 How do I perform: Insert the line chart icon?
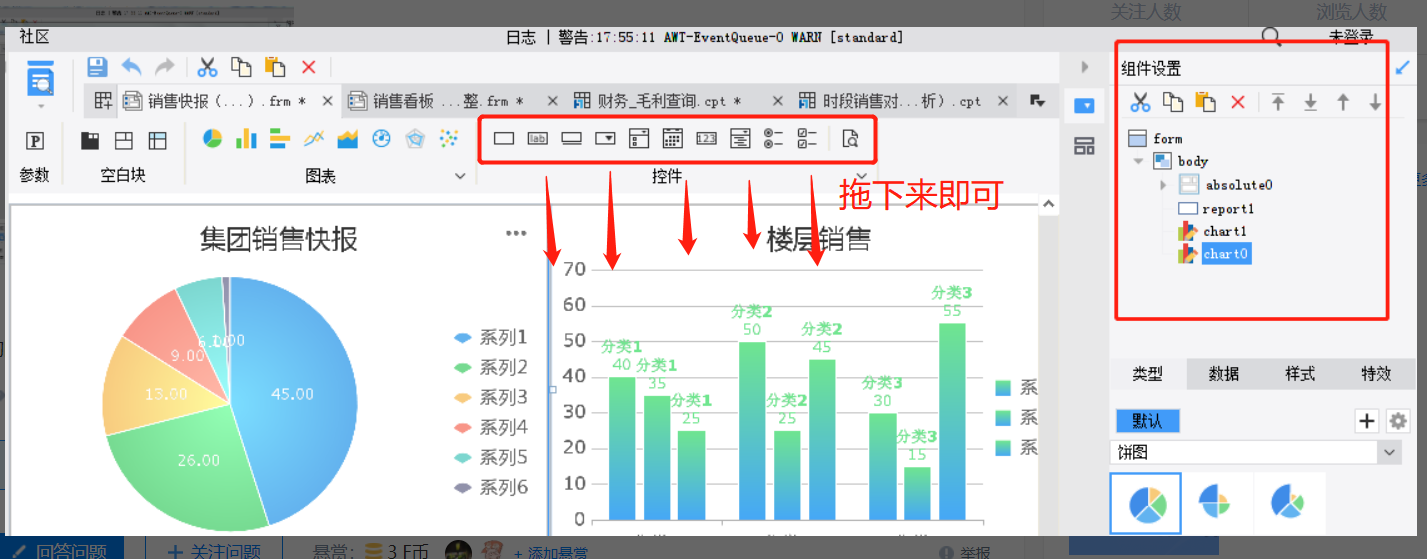tap(314, 139)
